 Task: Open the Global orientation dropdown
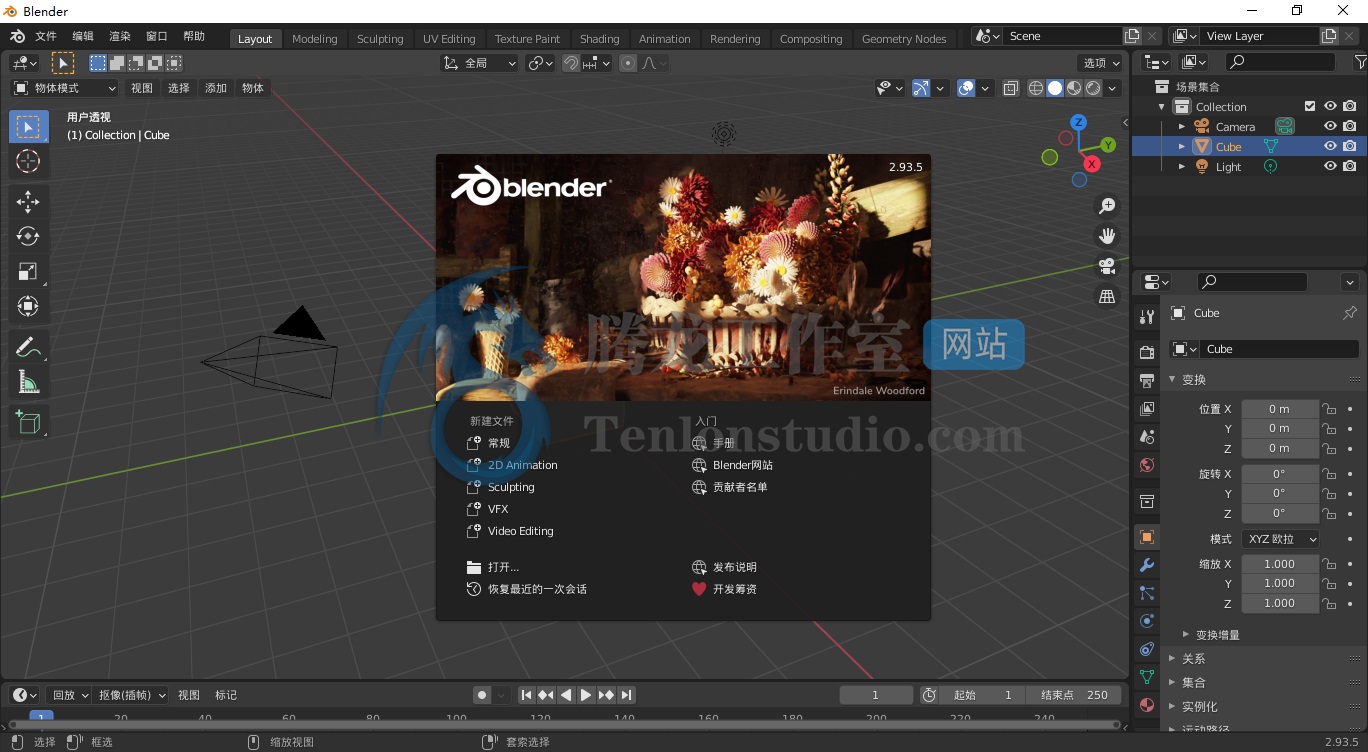pyautogui.click(x=480, y=63)
